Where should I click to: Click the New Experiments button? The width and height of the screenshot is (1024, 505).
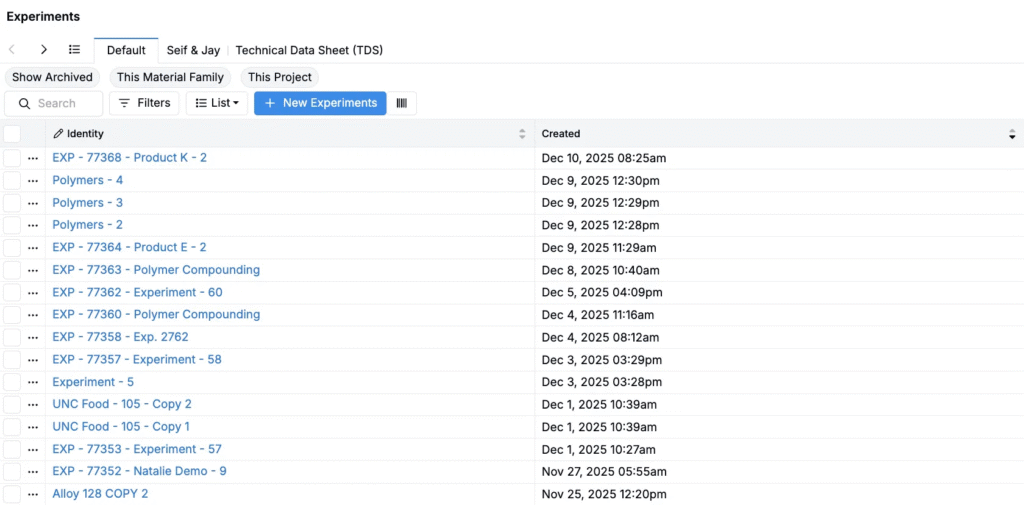[320, 103]
